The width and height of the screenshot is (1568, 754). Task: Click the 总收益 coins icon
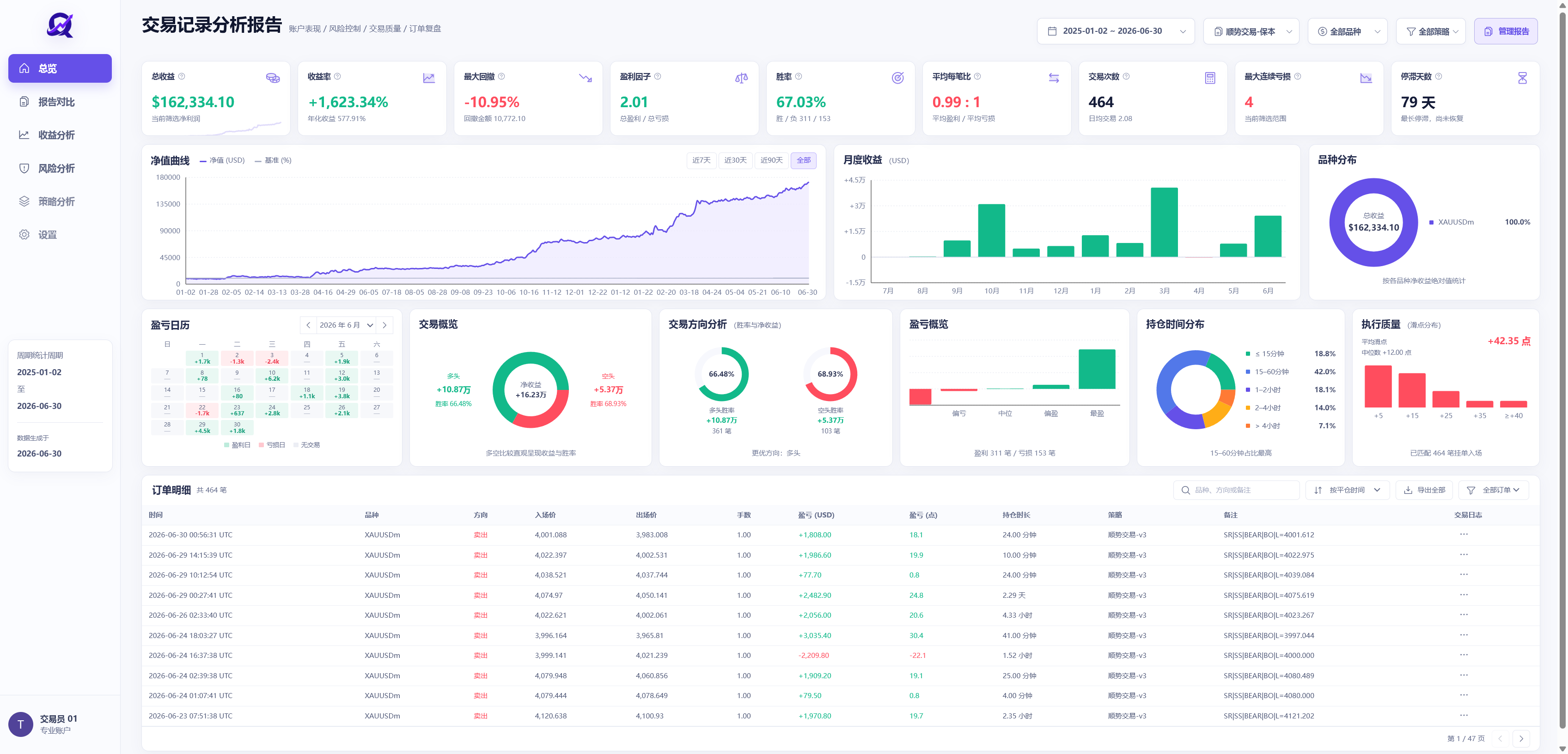[273, 78]
